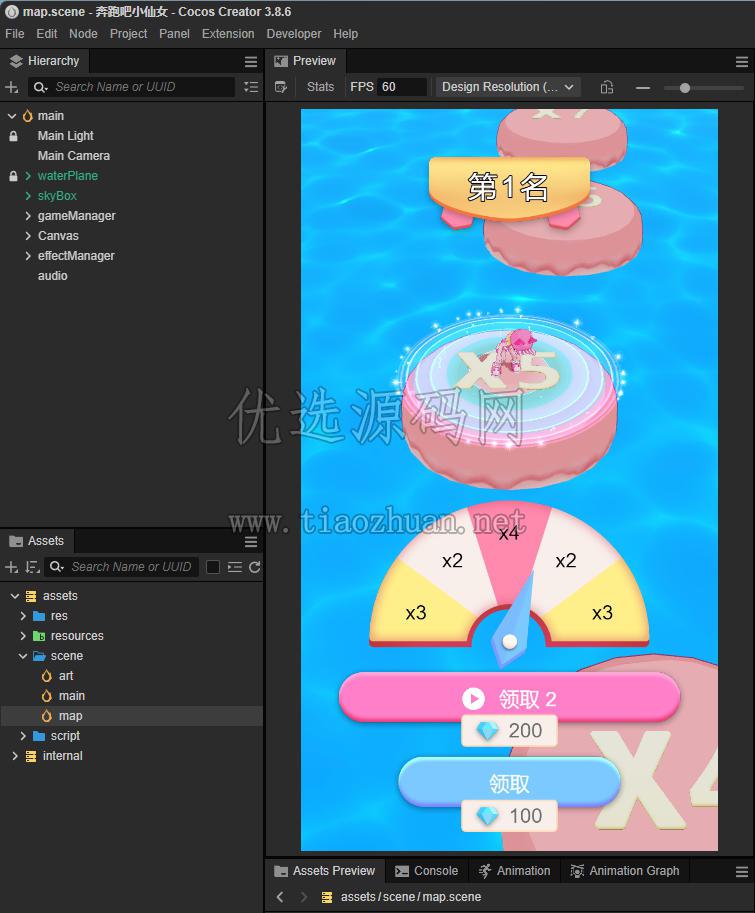Image resolution: width=755 pixels, height=913 pixels.
Task: Open the Assets panel hamburger menu
Action: tap(251, 542)
